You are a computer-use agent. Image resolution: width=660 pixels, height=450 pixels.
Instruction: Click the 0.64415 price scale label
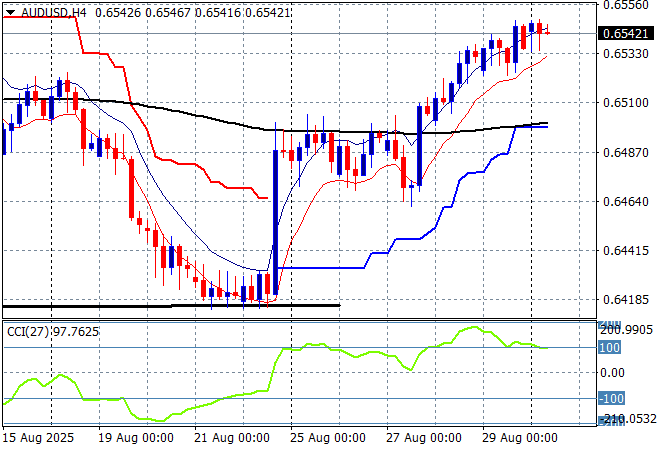click(628, 250)
